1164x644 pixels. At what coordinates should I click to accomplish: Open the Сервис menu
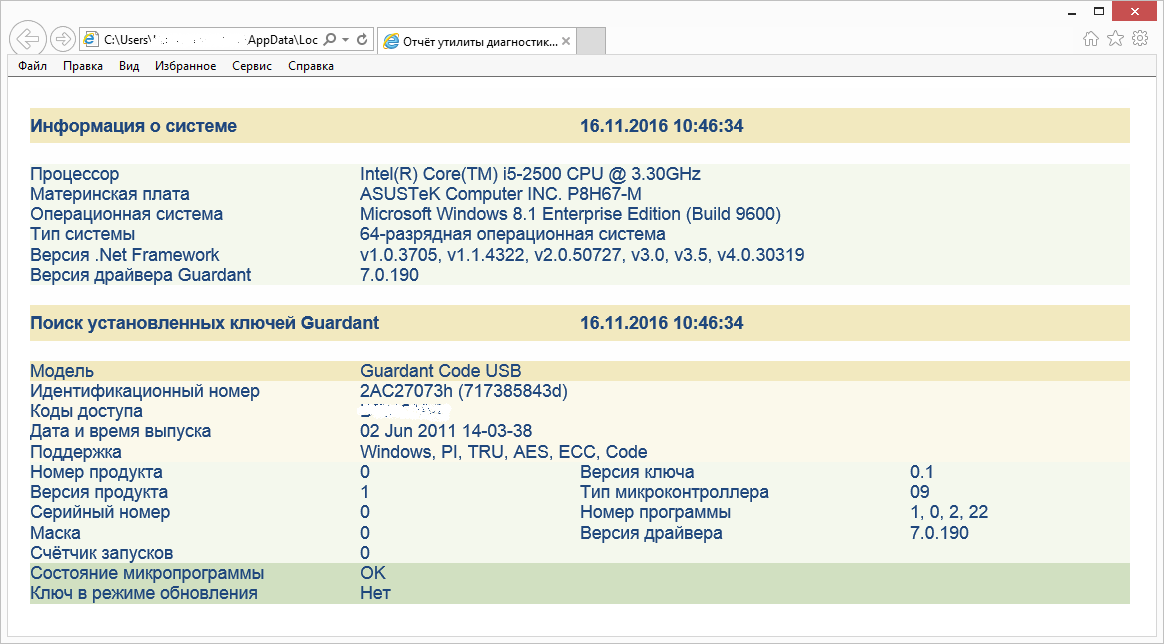(252, 66)
